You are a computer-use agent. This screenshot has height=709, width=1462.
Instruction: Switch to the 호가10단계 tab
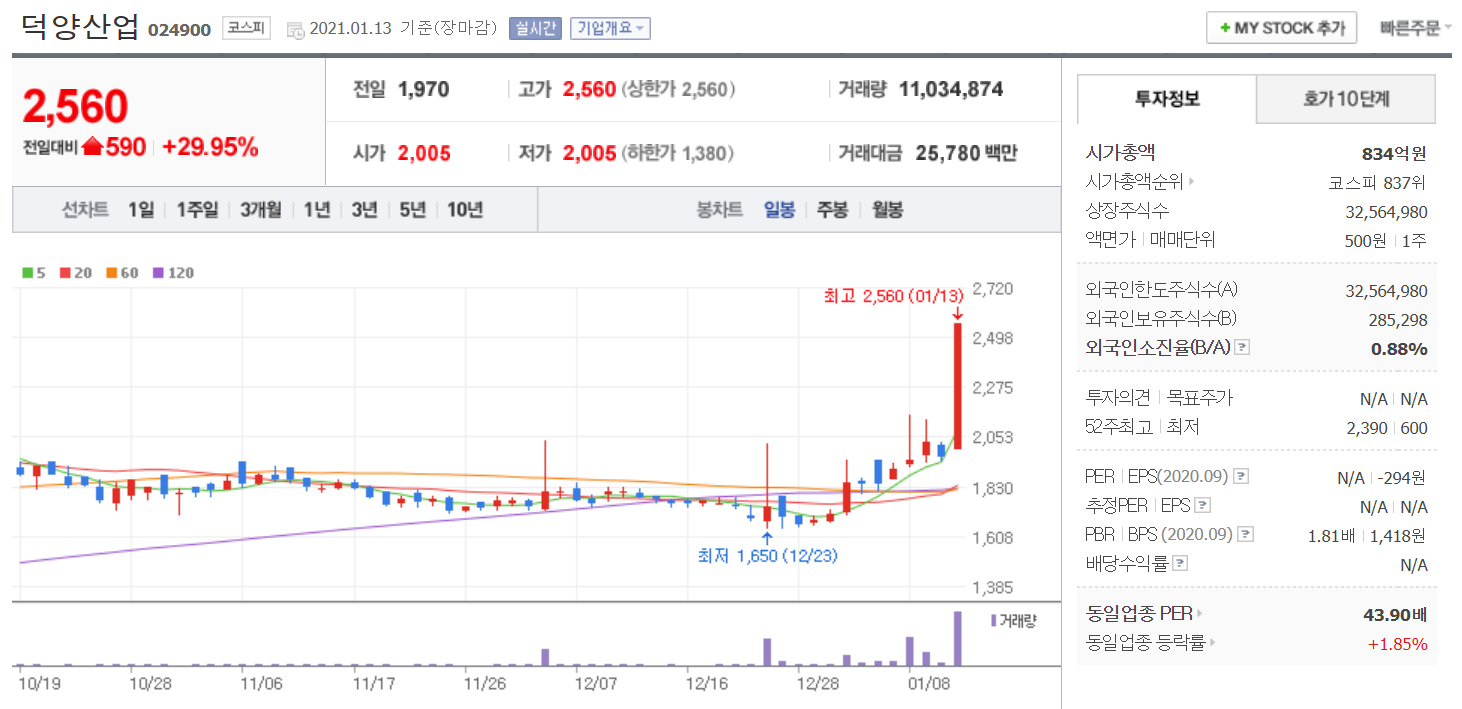pos(1345,99)
